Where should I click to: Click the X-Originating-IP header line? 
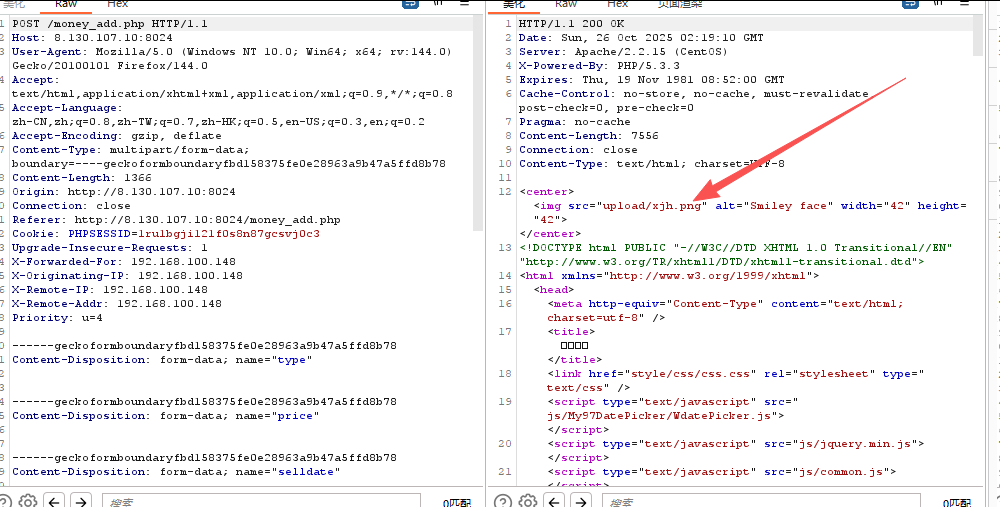[x=128, y=276]
